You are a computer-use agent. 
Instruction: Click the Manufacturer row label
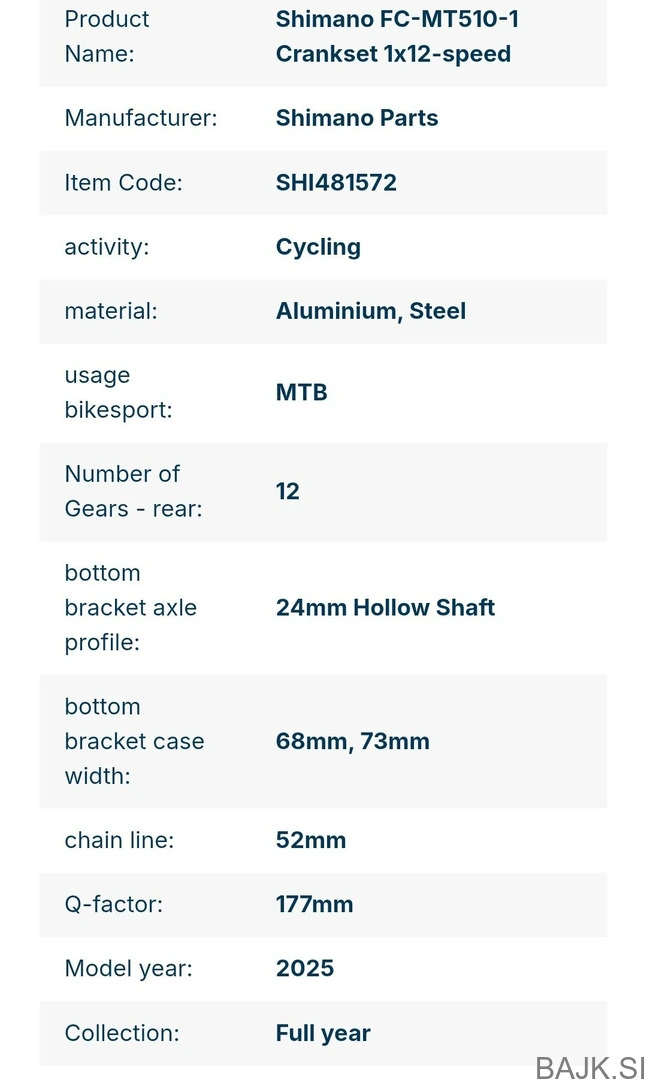pos(140,118)
